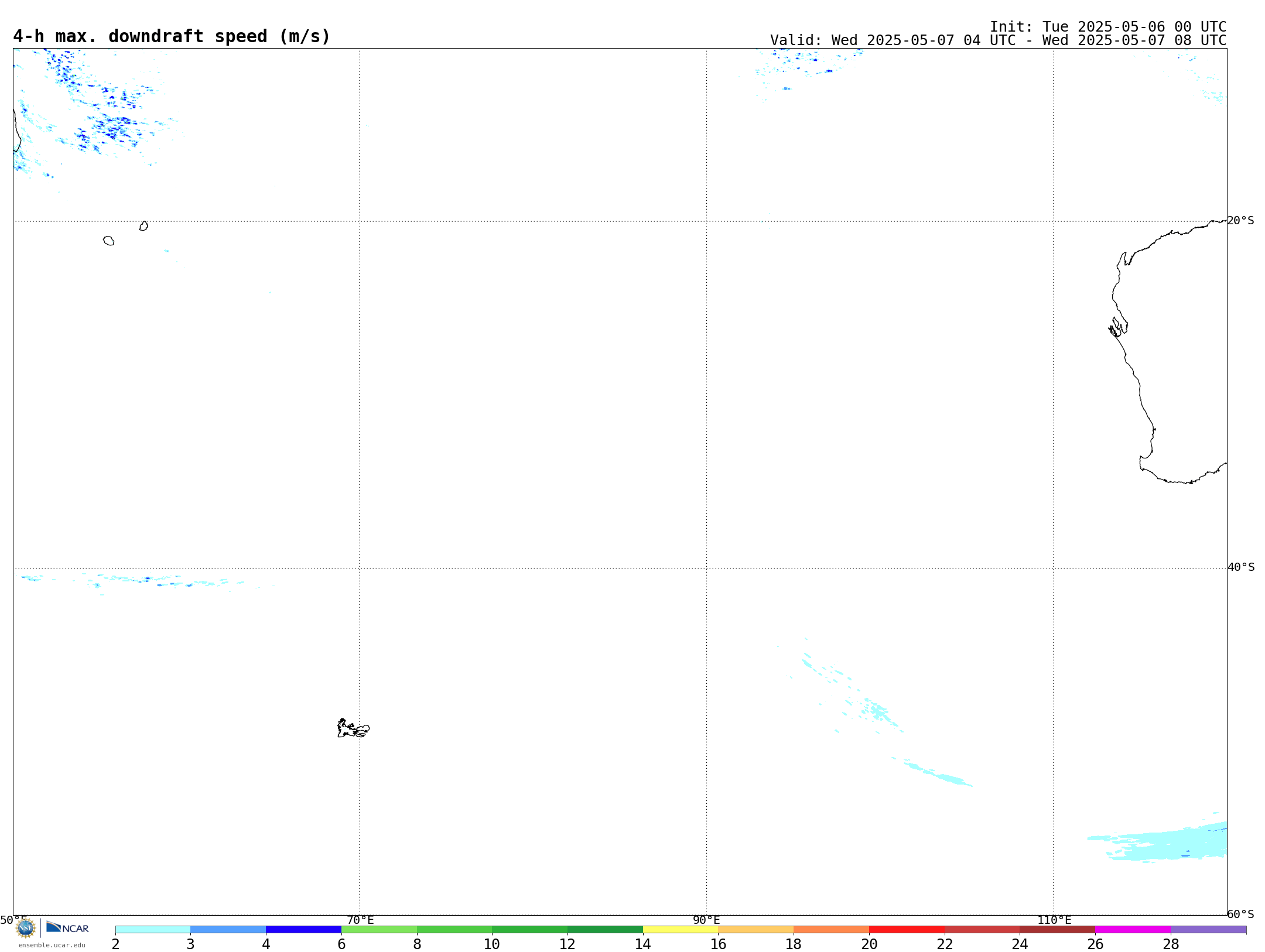The width and height of the screenshot is (1265, 952).
Task: Select the magenta 26–28 m/s swatch
Action: click(x=1133, y=929)
